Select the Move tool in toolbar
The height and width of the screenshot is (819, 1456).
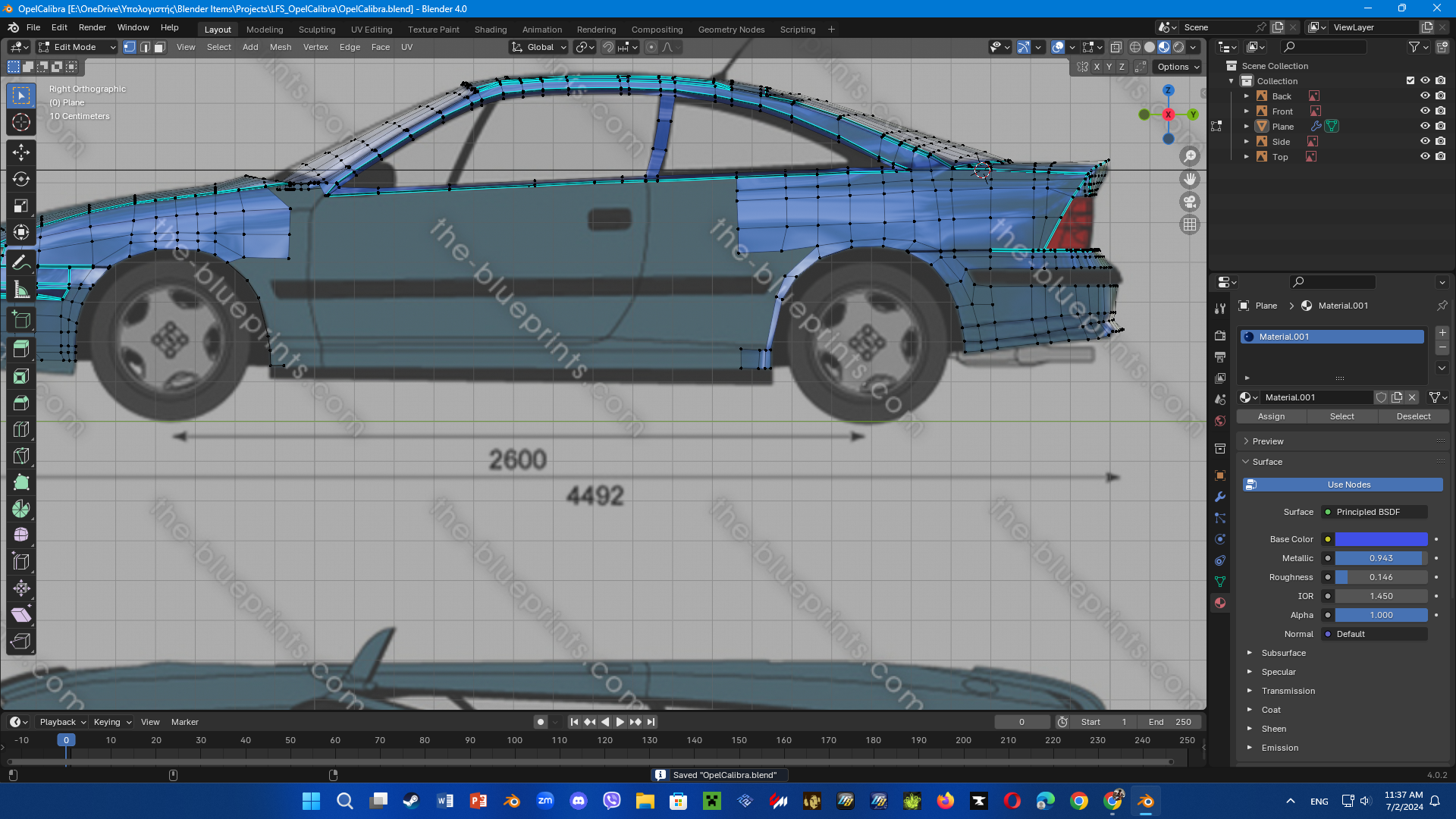[21, 152]
